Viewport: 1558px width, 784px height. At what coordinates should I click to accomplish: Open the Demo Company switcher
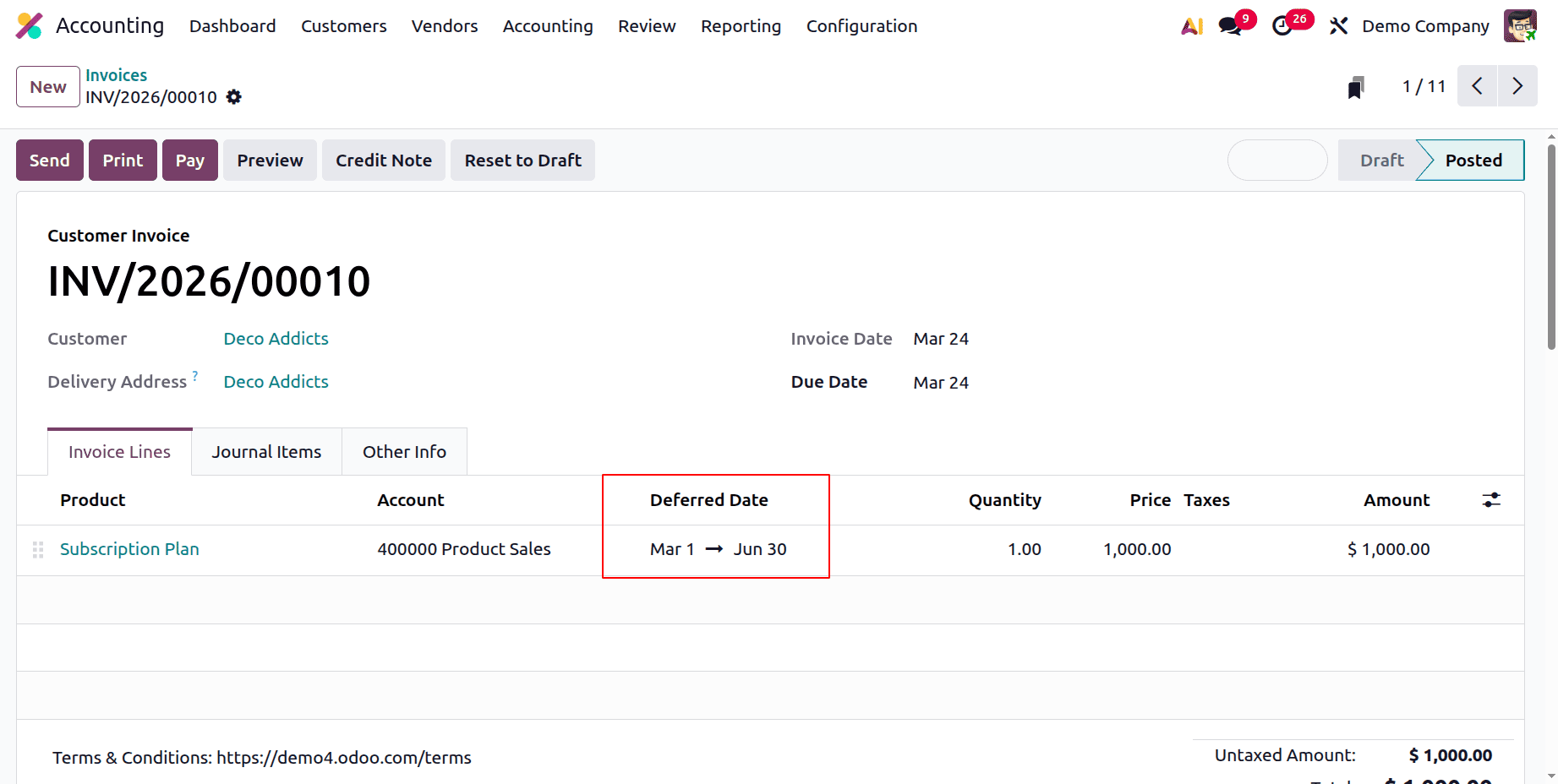click(1425, 26)
